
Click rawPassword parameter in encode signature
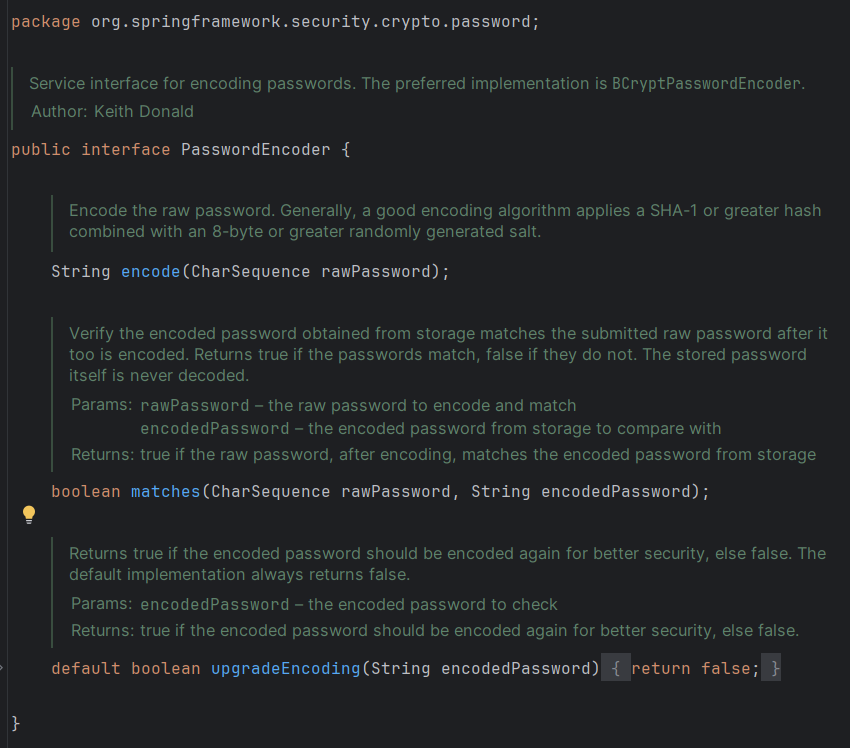pyautogui.click(x=376, y=272)
